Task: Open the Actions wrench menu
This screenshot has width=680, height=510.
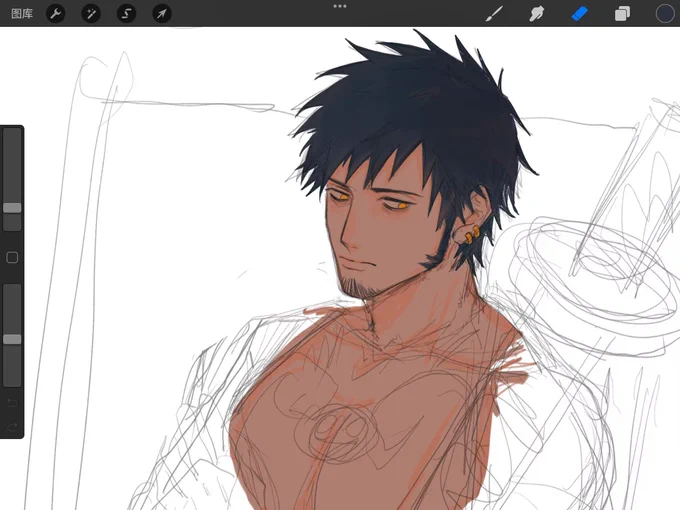Action: [x=56, y=13]
